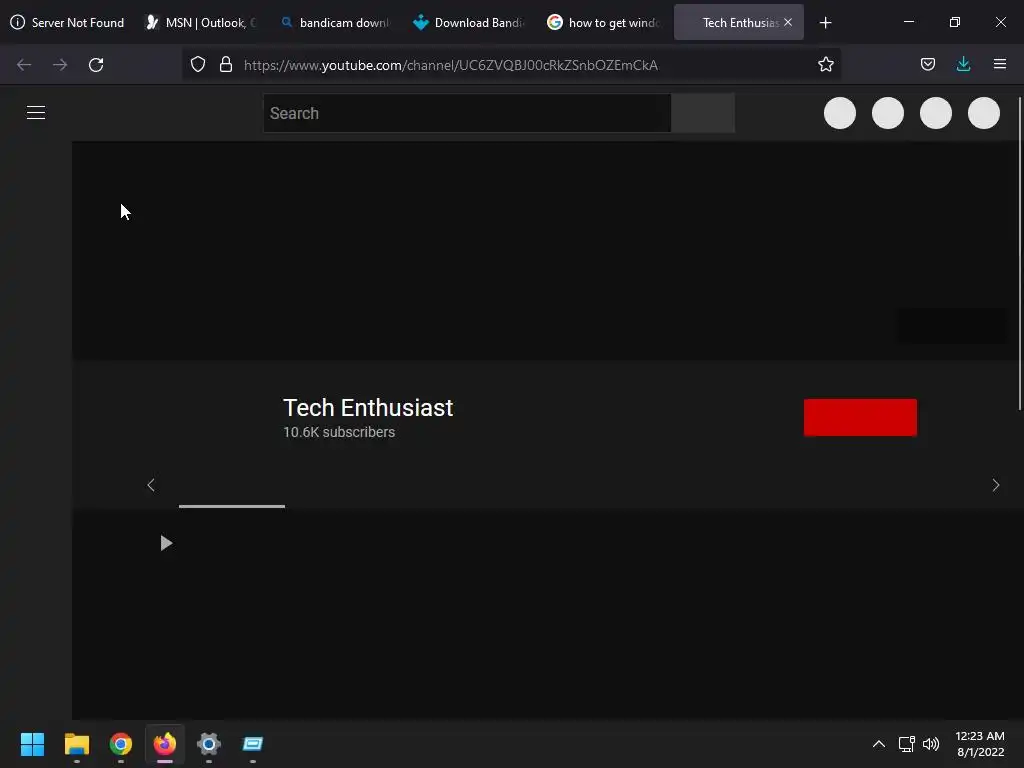Click second circular header icon placeholder
The height and width of the screenshot is (768, 1024).
(x=888, y=113)
